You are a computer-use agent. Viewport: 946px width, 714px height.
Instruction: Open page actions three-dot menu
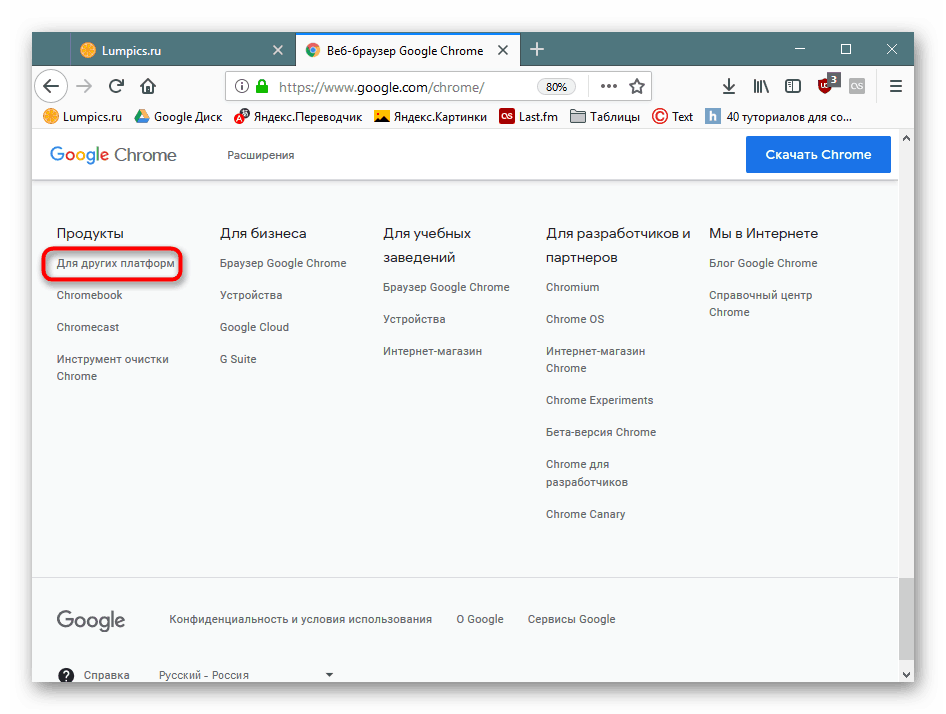point(609,86)
